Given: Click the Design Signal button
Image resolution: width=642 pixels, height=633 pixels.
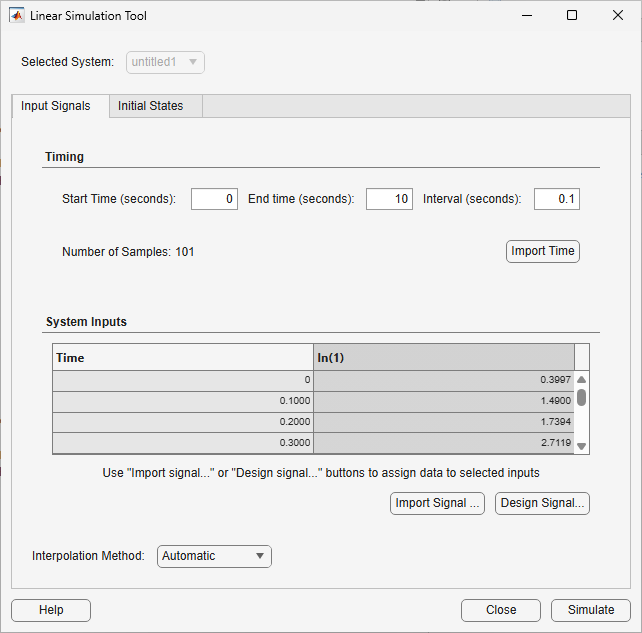Looking at the screenshot, I should pos(542,503).
